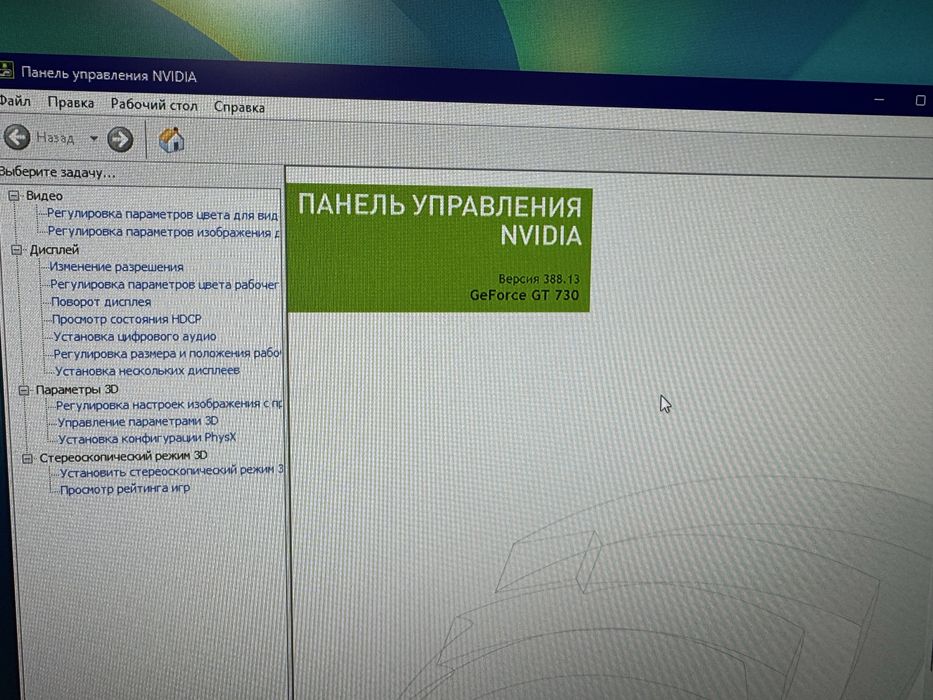Viewport: 933px width, 700px height.
Task: Open Просмотр состояния HDCP
Action: tap(127, 319)
